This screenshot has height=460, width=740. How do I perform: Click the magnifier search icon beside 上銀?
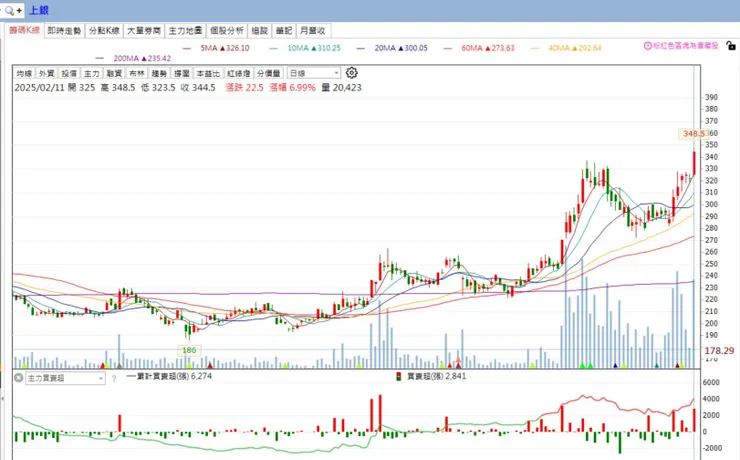[10, 10]
